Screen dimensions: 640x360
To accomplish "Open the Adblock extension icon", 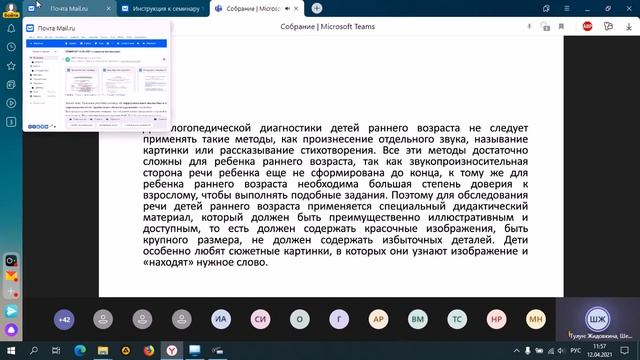I will (x=587, y=27).
